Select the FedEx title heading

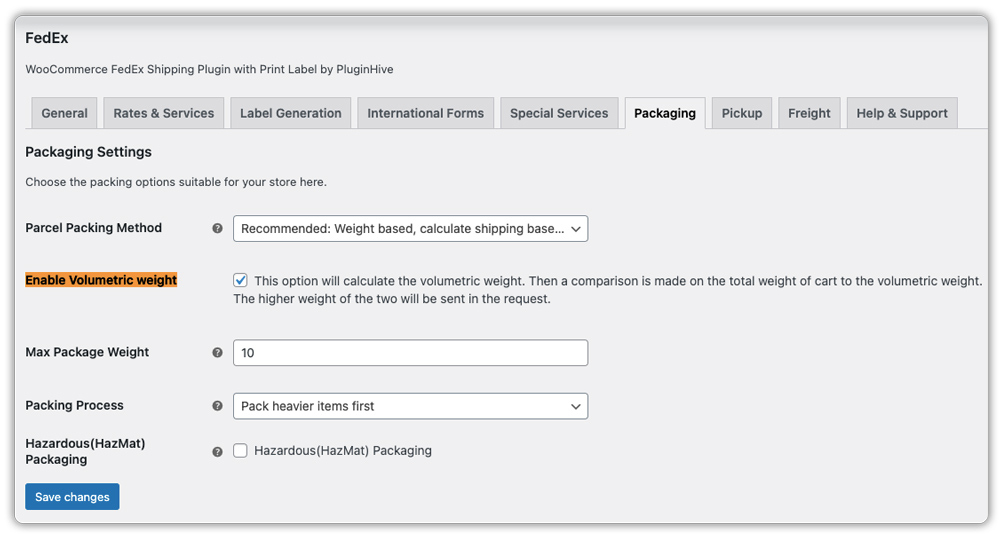tap(47, 38)
